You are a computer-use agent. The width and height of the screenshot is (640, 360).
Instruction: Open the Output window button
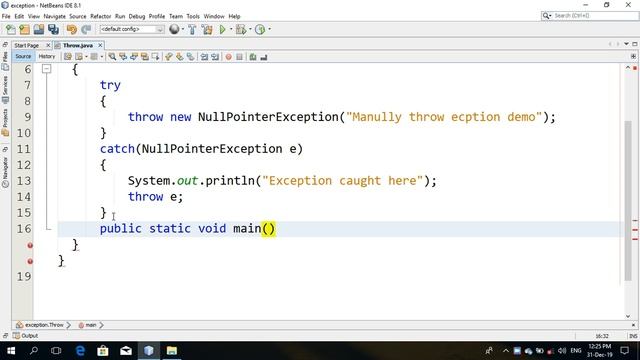pos(25,336)
